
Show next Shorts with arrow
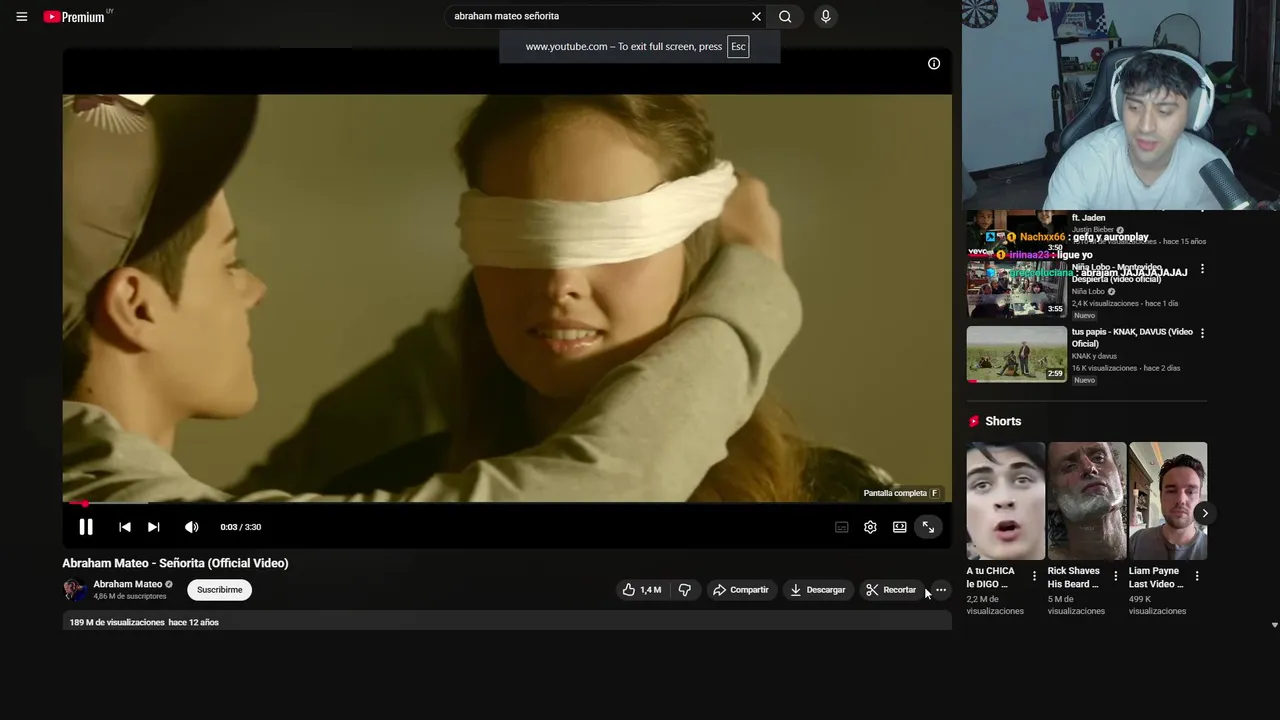coord(1205,513)
